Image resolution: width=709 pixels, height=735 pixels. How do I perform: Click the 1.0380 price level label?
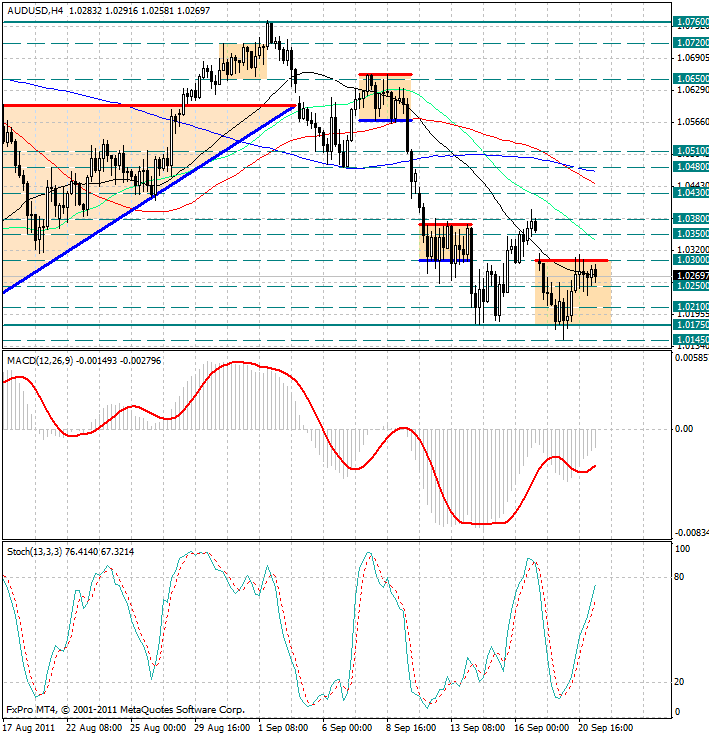pyautogui.click(x=691, y=218)
